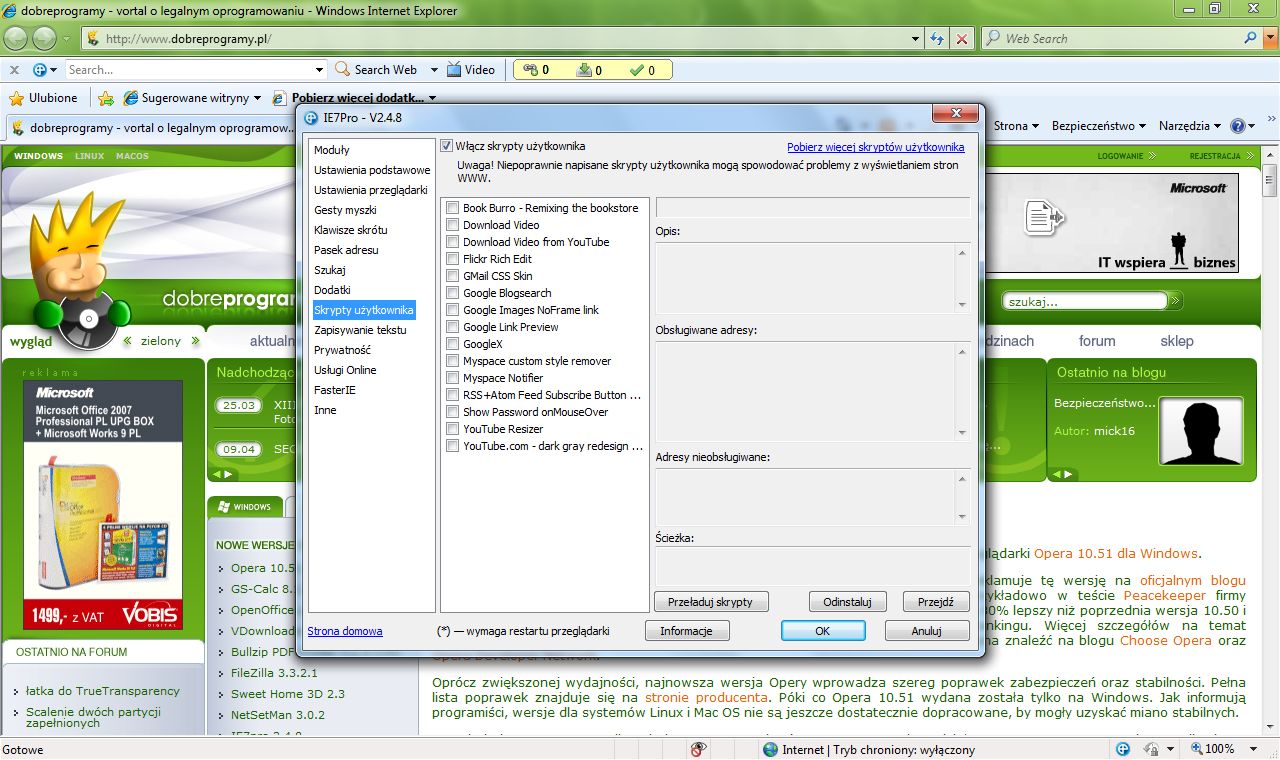Screen dimensions: 1280x760
Task: Click the privacy eye icon in status bar
Action: pyautogui.click(x=698, y=749)
